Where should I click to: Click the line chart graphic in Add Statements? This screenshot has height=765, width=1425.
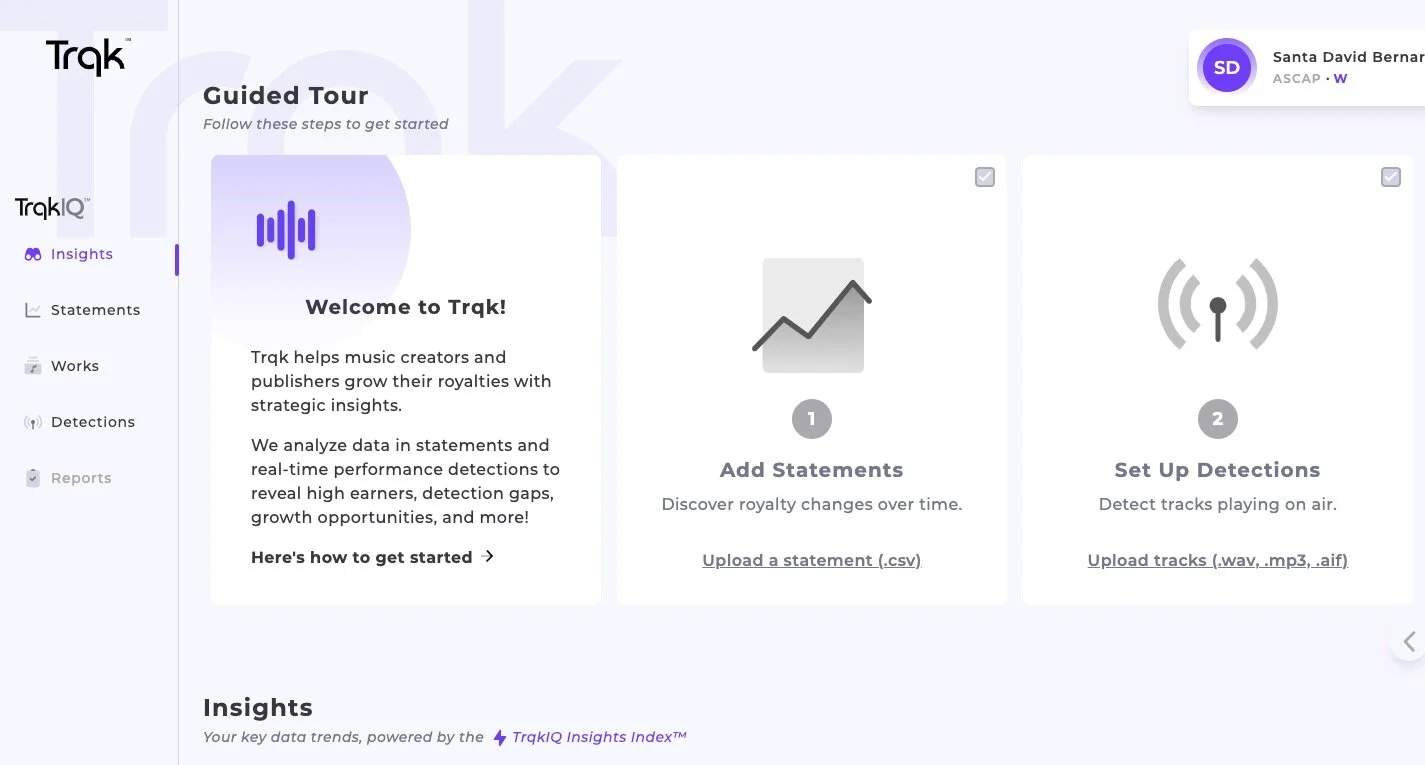coord(812,315)
